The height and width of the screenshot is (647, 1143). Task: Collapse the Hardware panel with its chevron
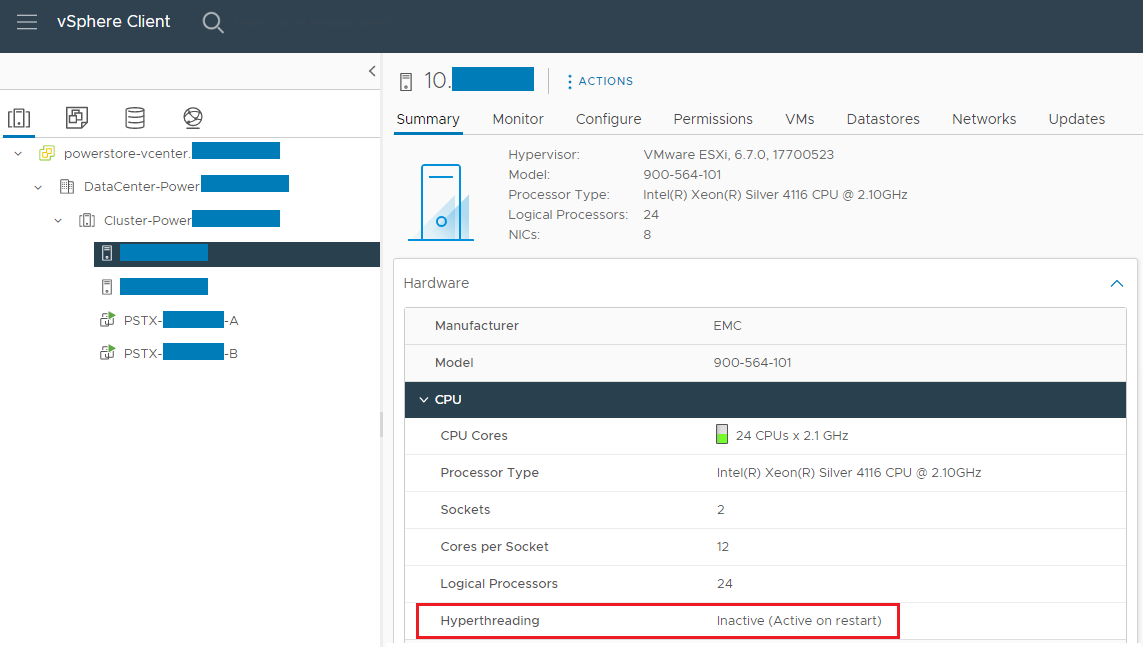tap(1116, 283)
